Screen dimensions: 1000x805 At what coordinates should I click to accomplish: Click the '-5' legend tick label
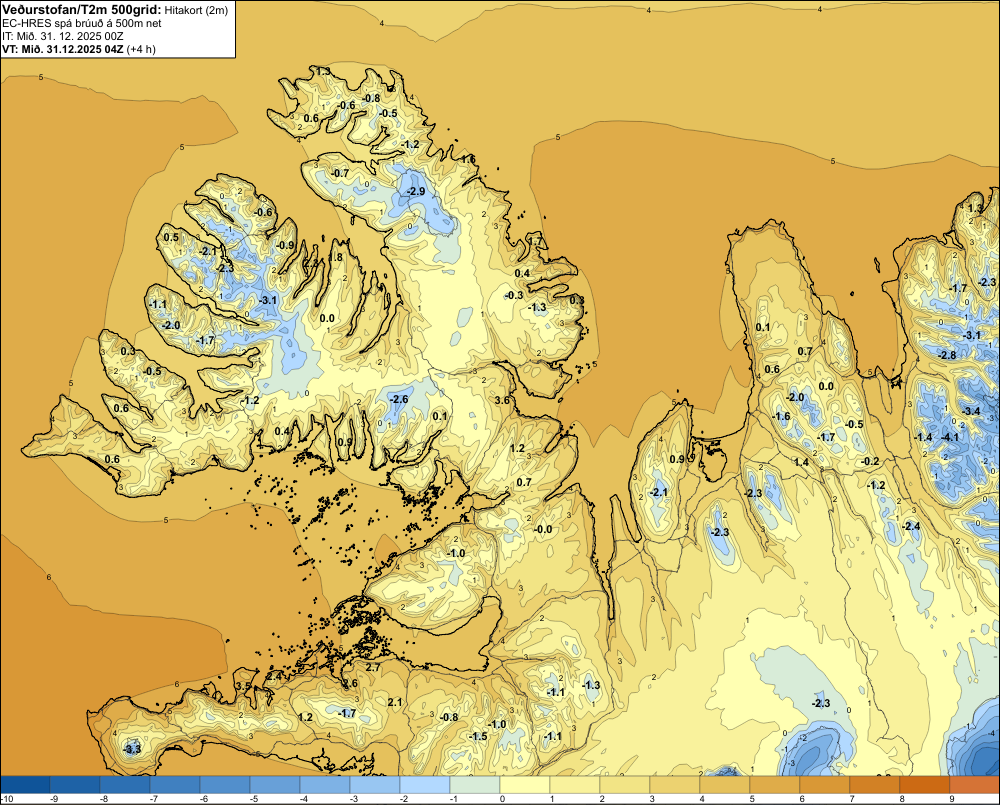click(254, 799)
